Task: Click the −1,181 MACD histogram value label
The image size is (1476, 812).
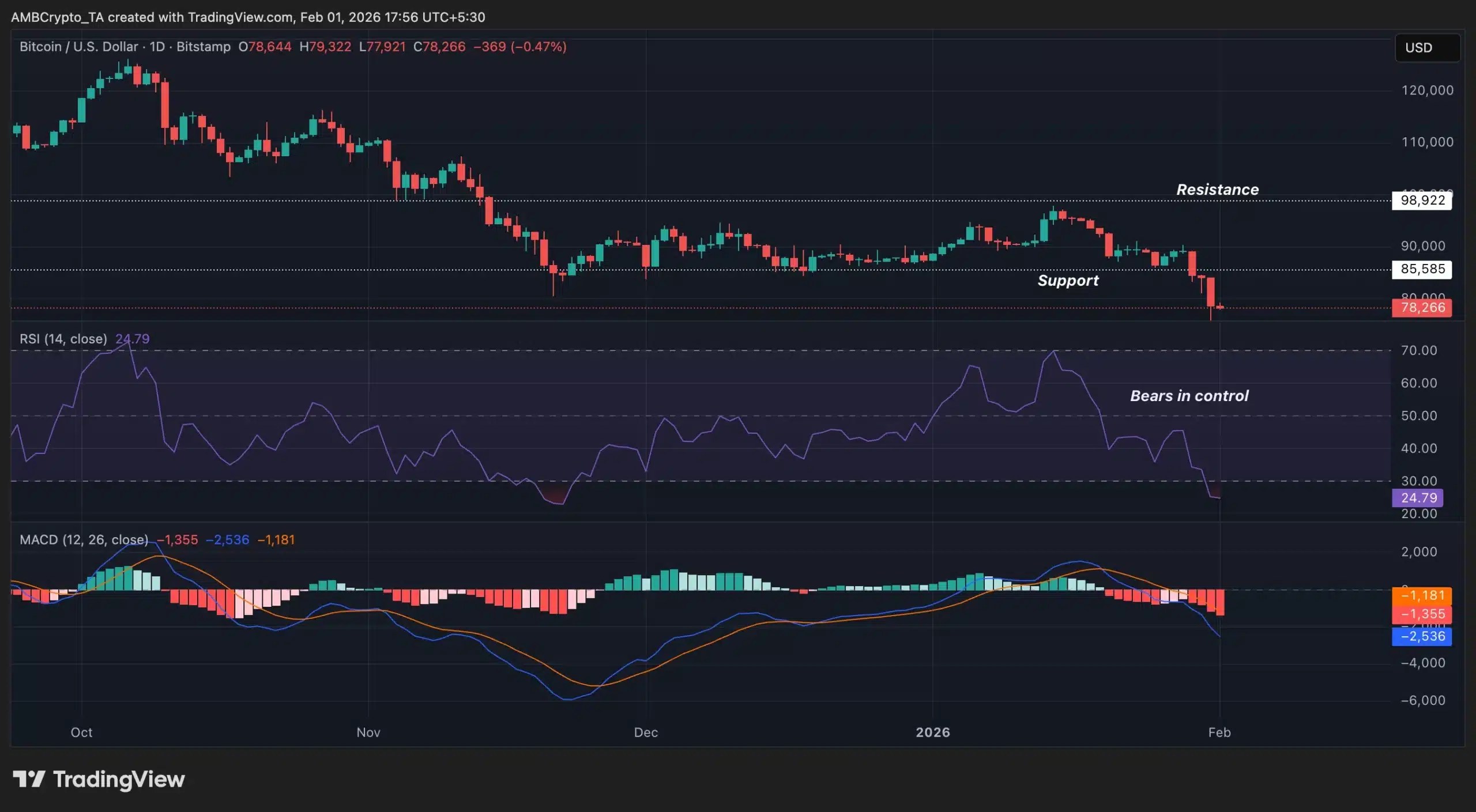Action: coord(1422,595)
